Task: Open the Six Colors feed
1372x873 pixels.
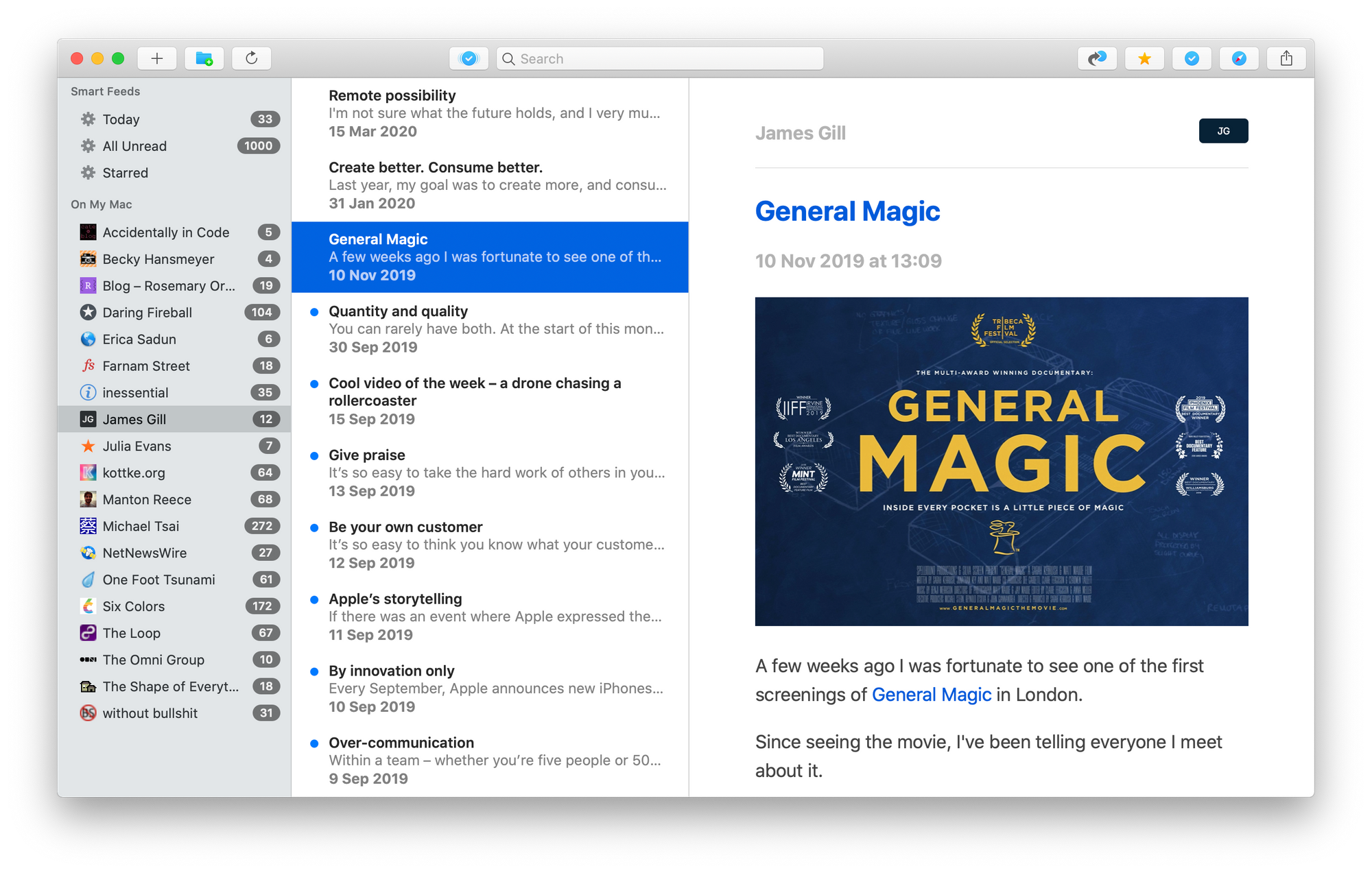Action: tap(134, 606)
